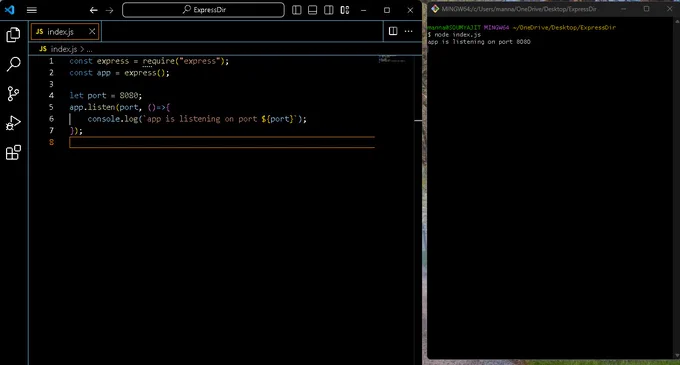680x365 pixels.
Task: Click 'node index.js' command in terminal
Action: pyautogui.click(x=458, y=35)
